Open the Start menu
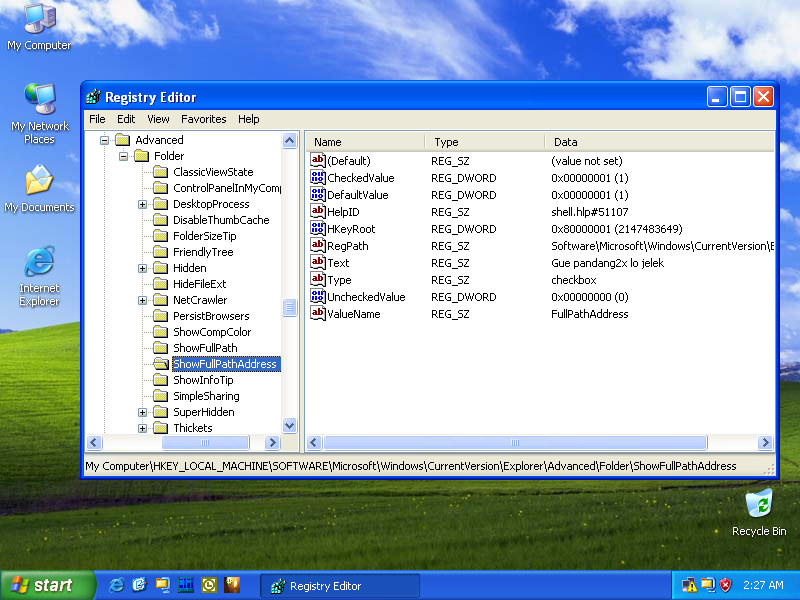The image size is (800, 600). tap(47, 585)
